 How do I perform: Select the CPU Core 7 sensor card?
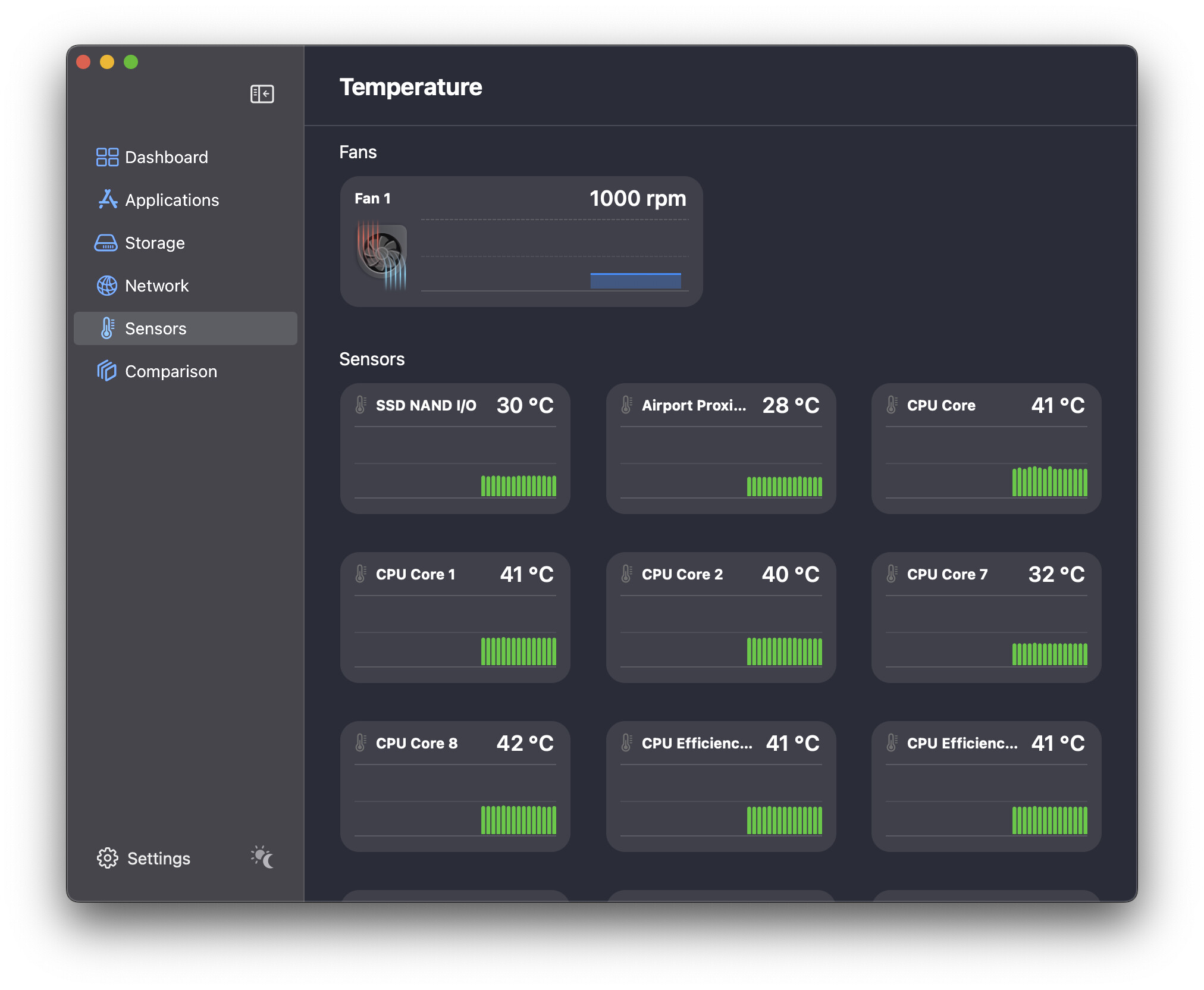coord(986,618)
